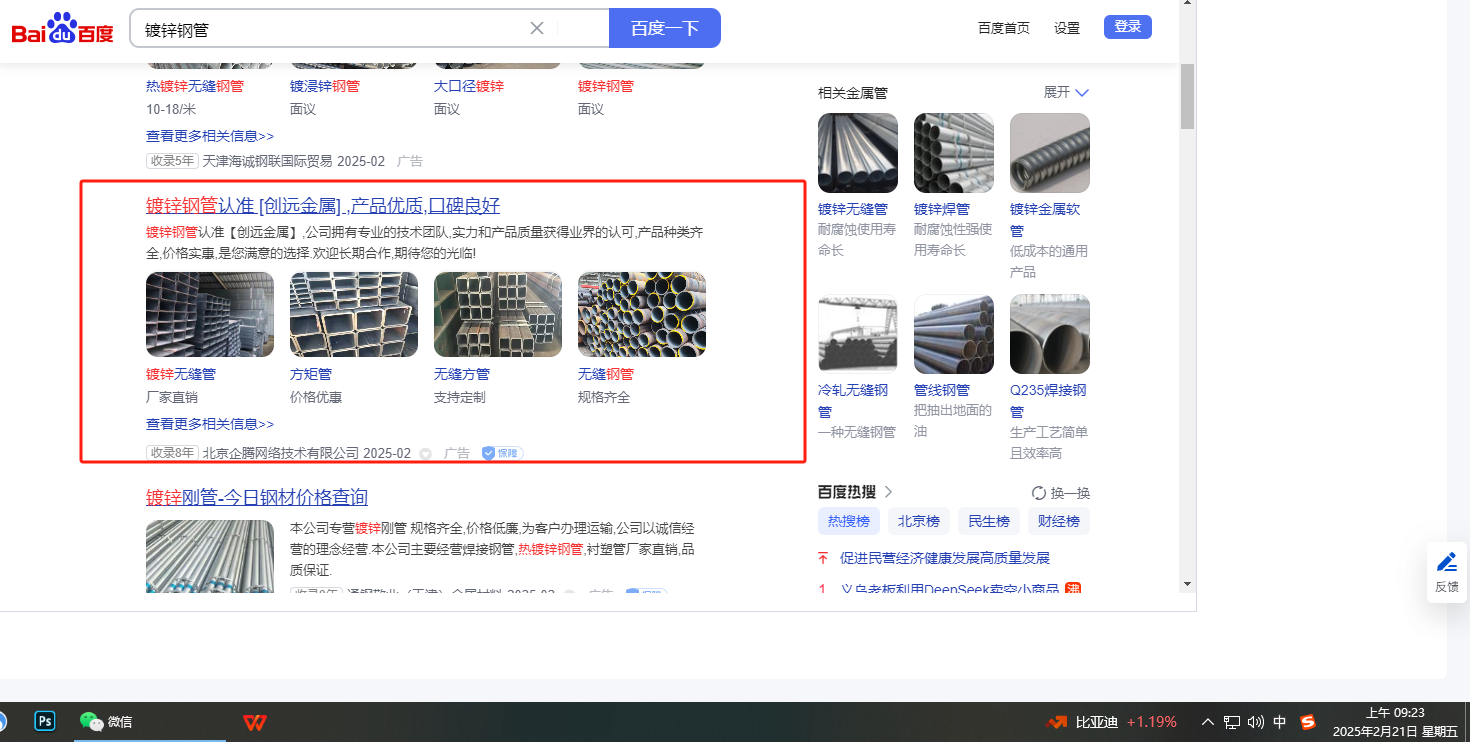The height and width of the screenshot is (742, 1470).
Task: Open the 镀锌钢管认准 [创远金属] result title
Action: click(323, 206)
